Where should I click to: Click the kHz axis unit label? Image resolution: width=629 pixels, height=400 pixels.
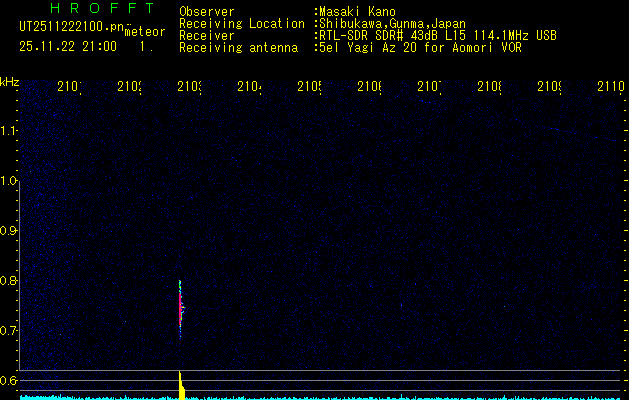10,81
